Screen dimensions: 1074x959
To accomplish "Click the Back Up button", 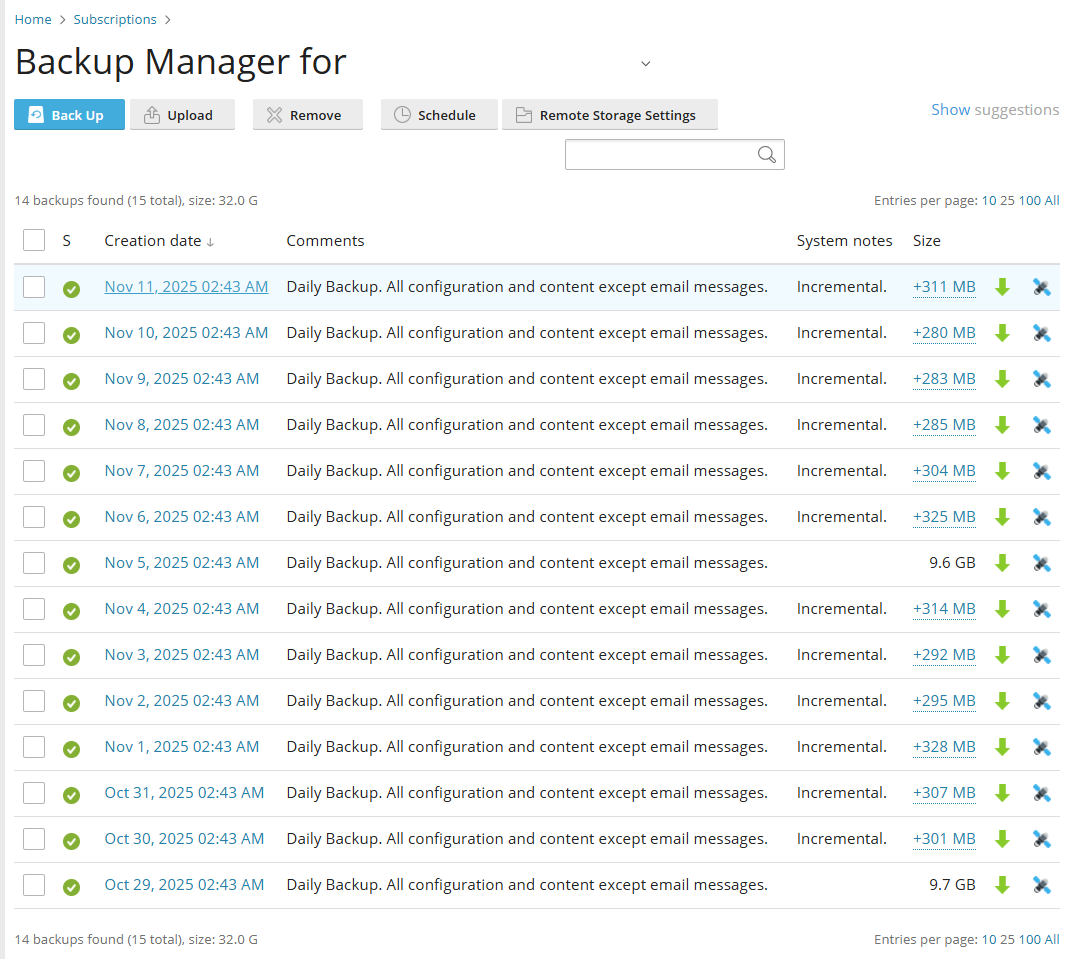I will click(69, 114).
